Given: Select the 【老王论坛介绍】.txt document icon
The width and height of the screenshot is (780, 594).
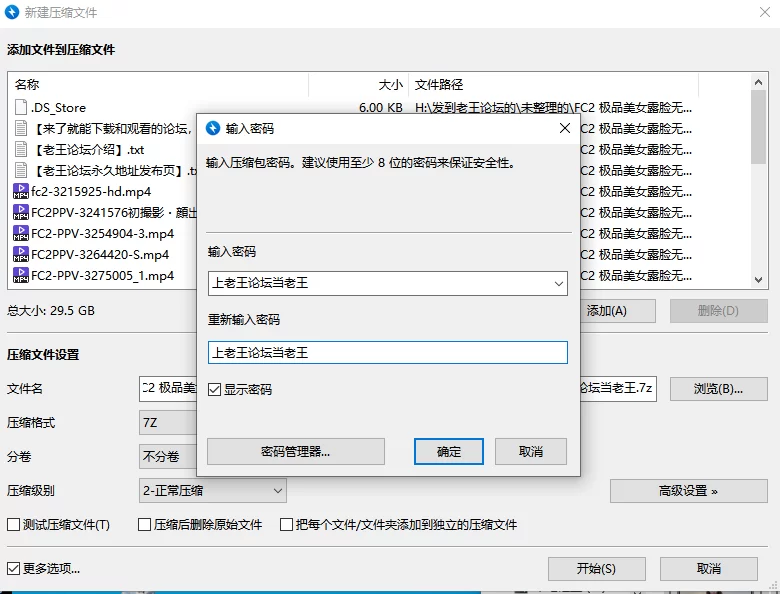Looking at the screenshot, I should tap(21, 149).
